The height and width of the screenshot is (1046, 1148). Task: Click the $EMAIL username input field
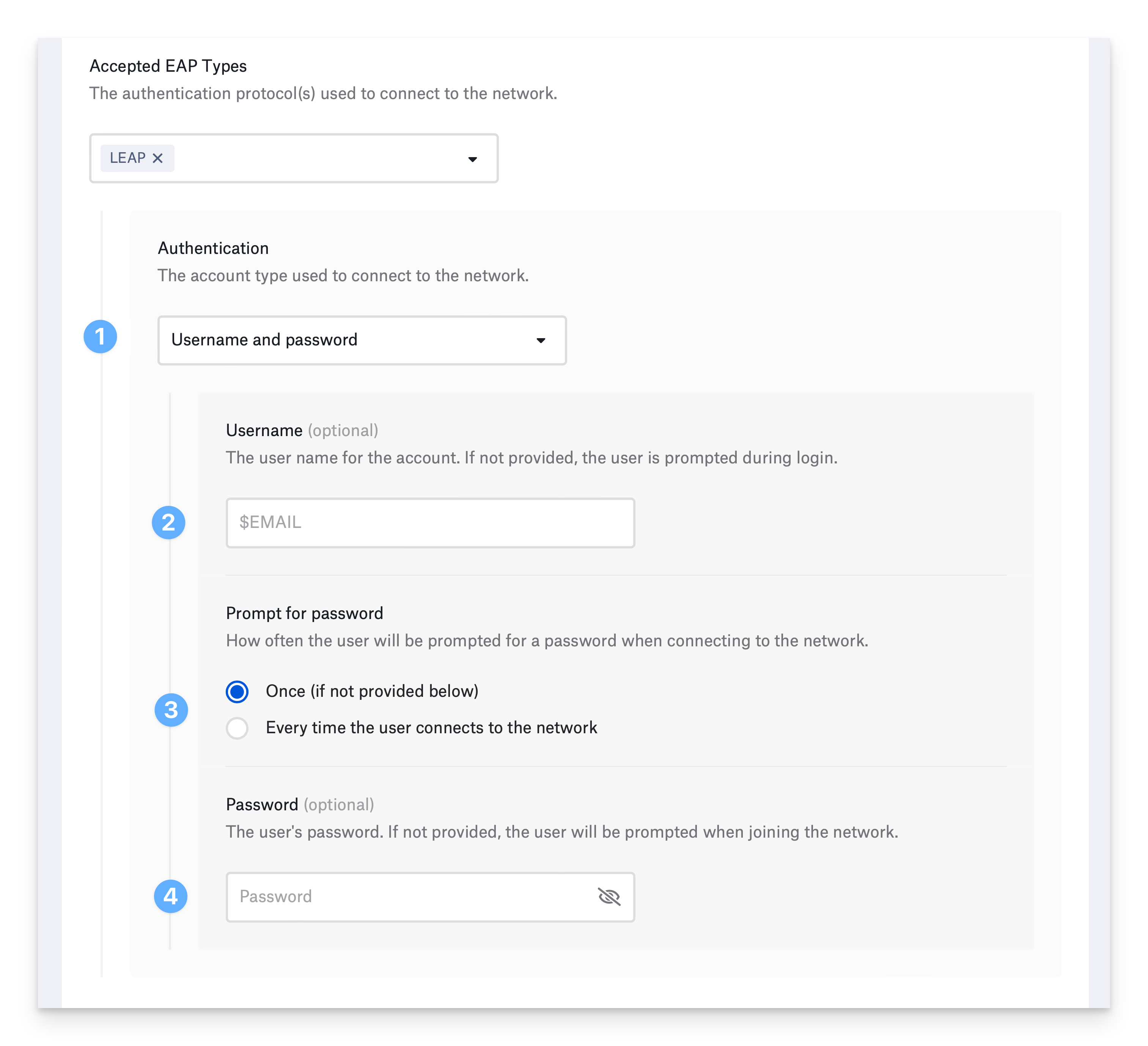[430, 522]
